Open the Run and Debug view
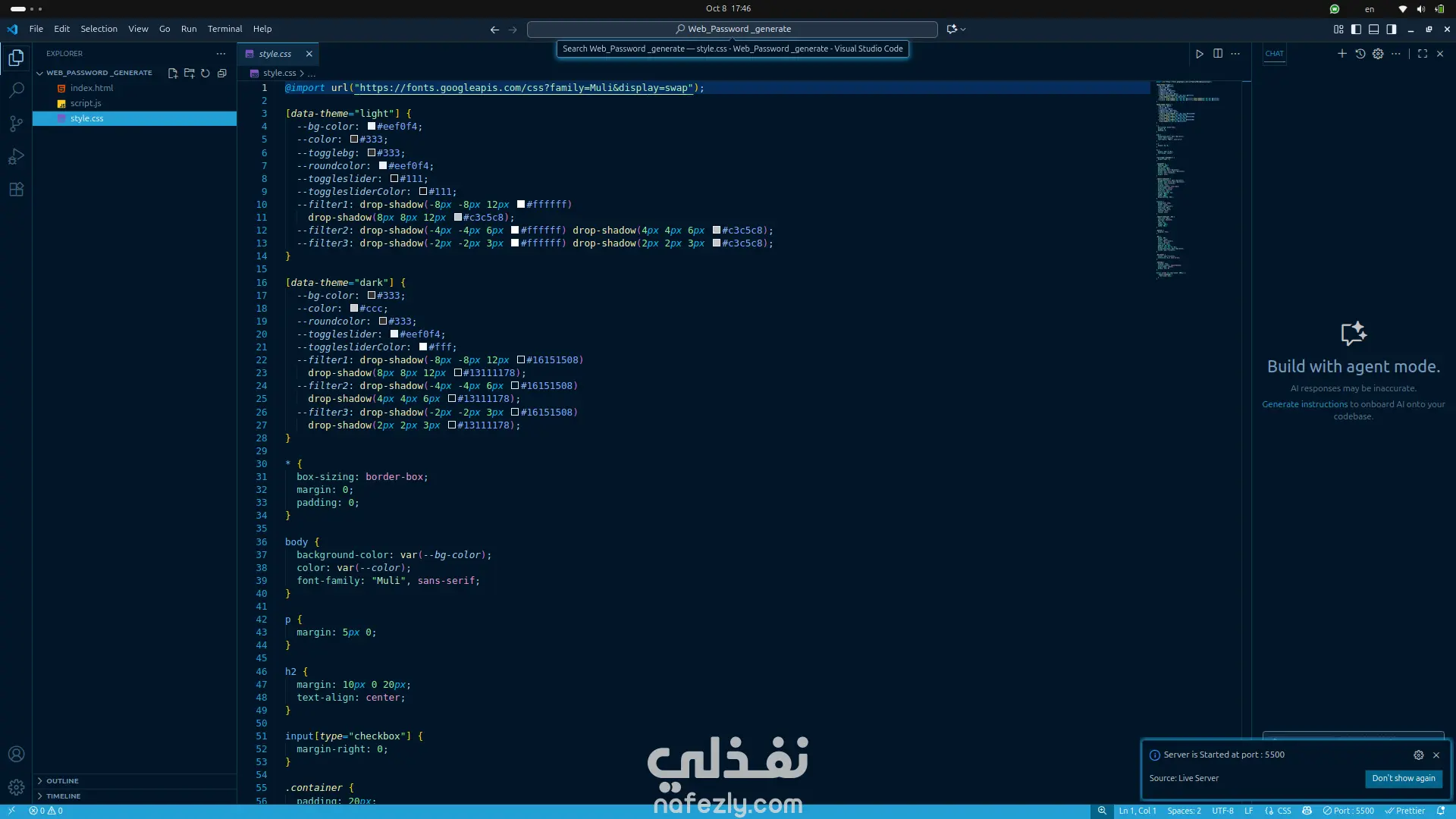The height and width of the screenshot is (819, 1456). (16, 157)
